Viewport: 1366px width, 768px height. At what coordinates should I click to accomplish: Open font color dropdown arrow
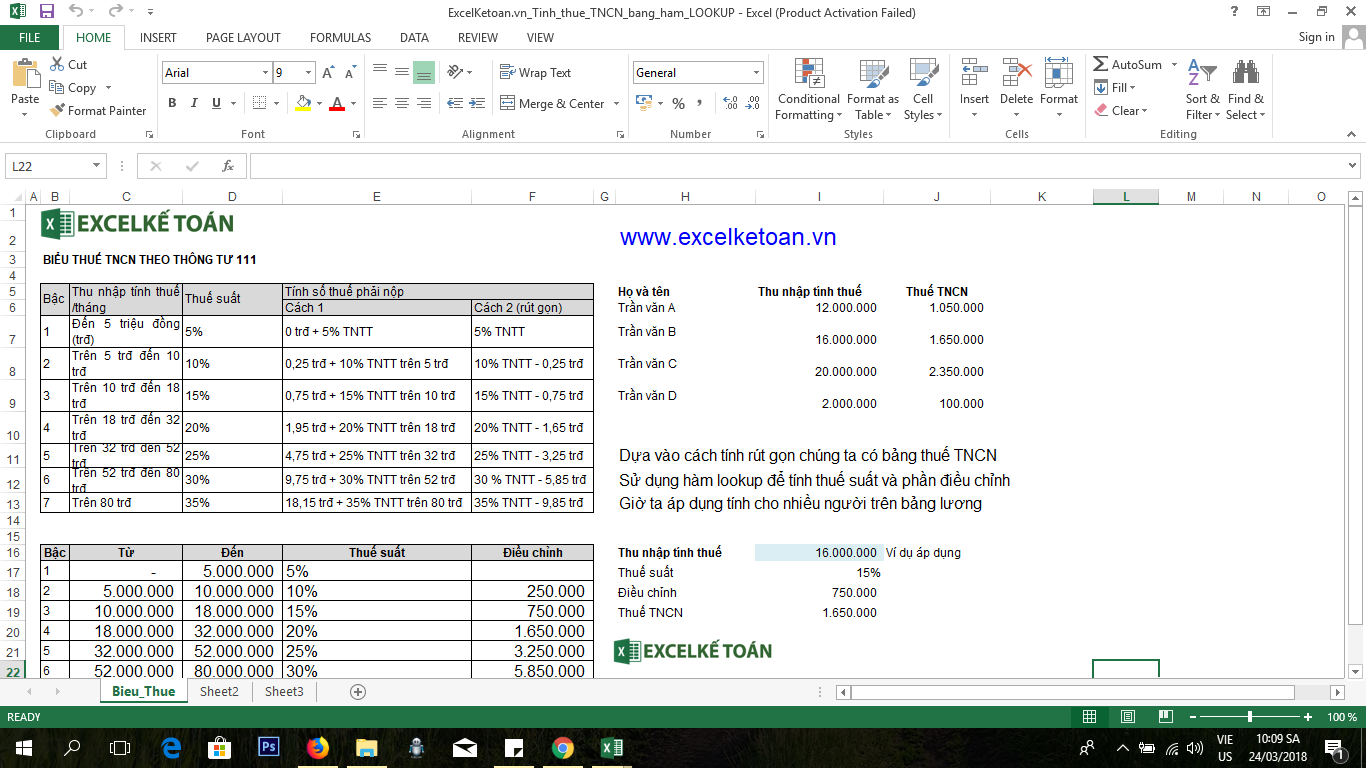click(353, 104)
